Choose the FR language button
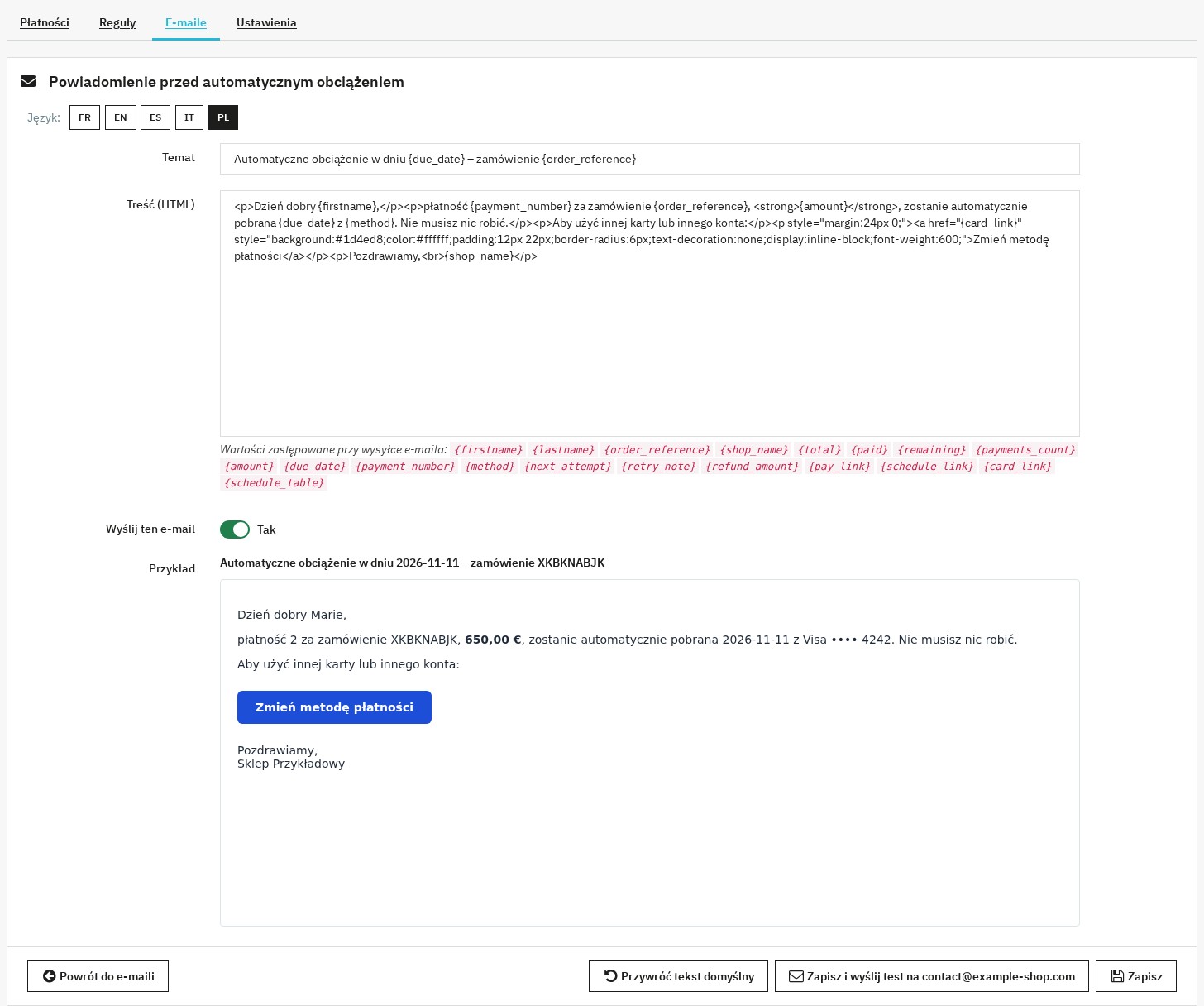Screen dimensions: 1204x1006 click(x=85, y=117)
